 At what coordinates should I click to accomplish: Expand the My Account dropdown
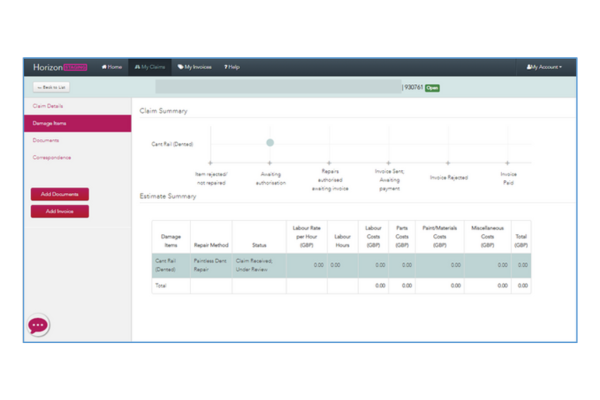(544, 67)
